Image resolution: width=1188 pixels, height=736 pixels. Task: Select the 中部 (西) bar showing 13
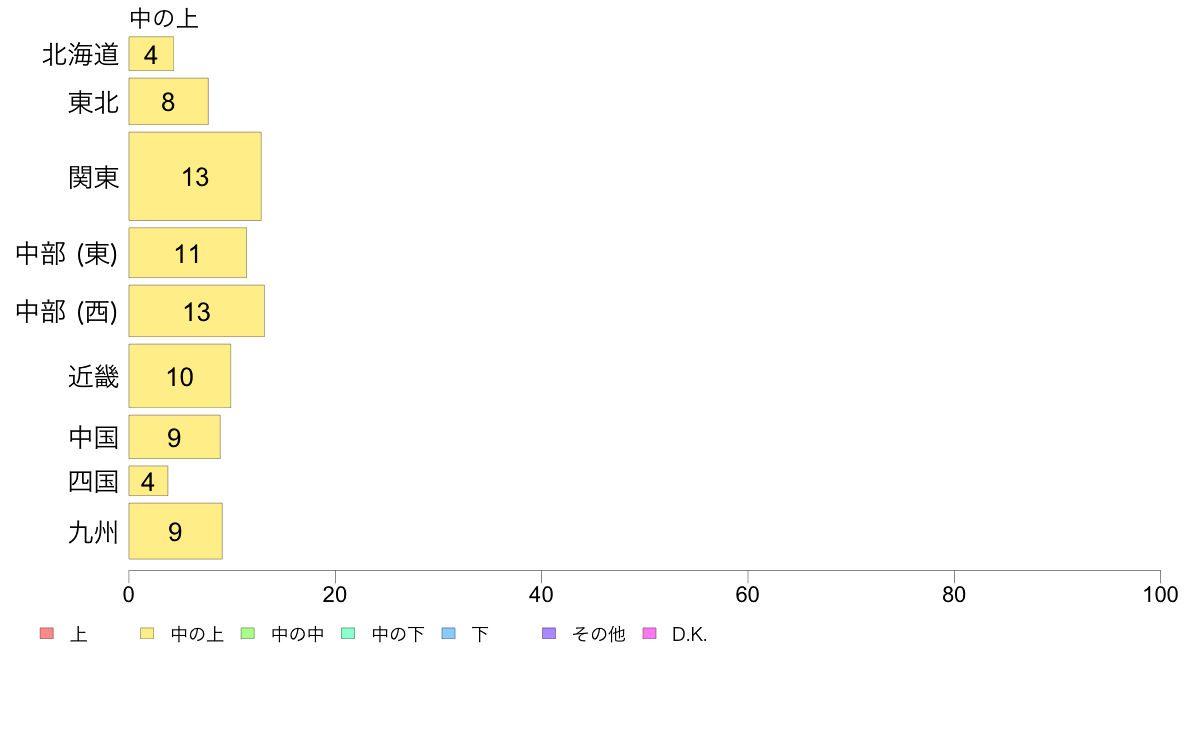(x=196, y=311)
